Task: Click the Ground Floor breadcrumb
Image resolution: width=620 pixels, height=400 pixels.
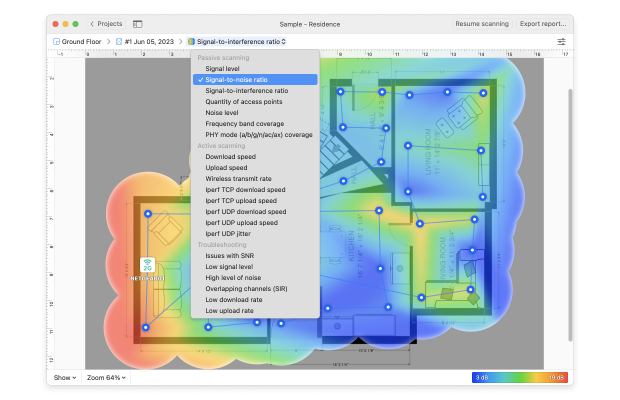Action: [x=77, y=42]
